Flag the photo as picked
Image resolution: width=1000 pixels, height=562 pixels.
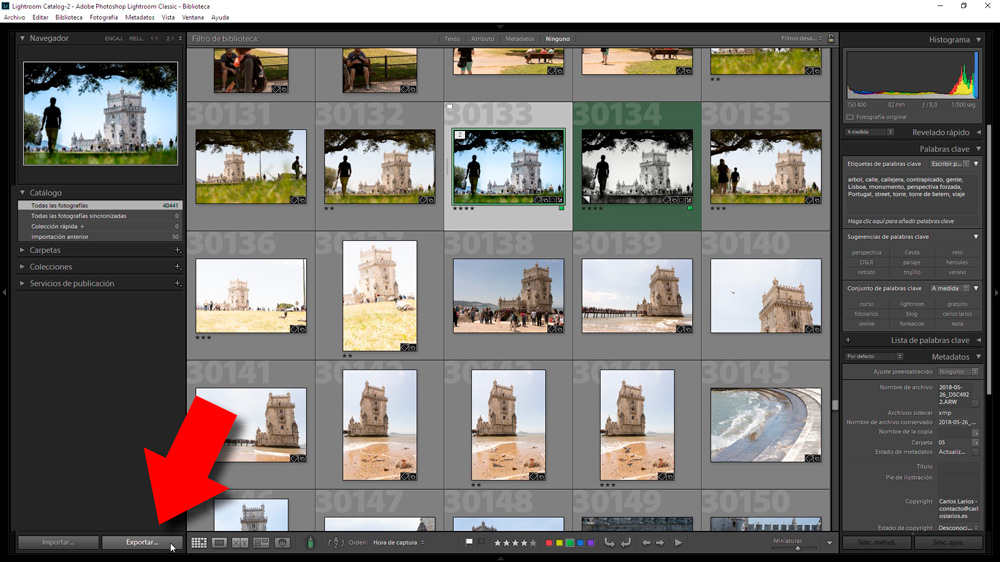(469, 543)
